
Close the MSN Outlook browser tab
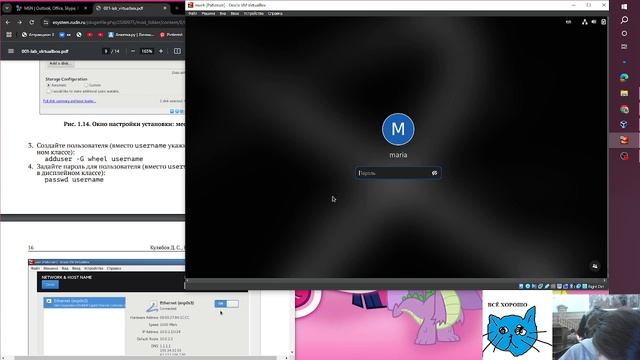pyautogui.click(x=85, y=8)
